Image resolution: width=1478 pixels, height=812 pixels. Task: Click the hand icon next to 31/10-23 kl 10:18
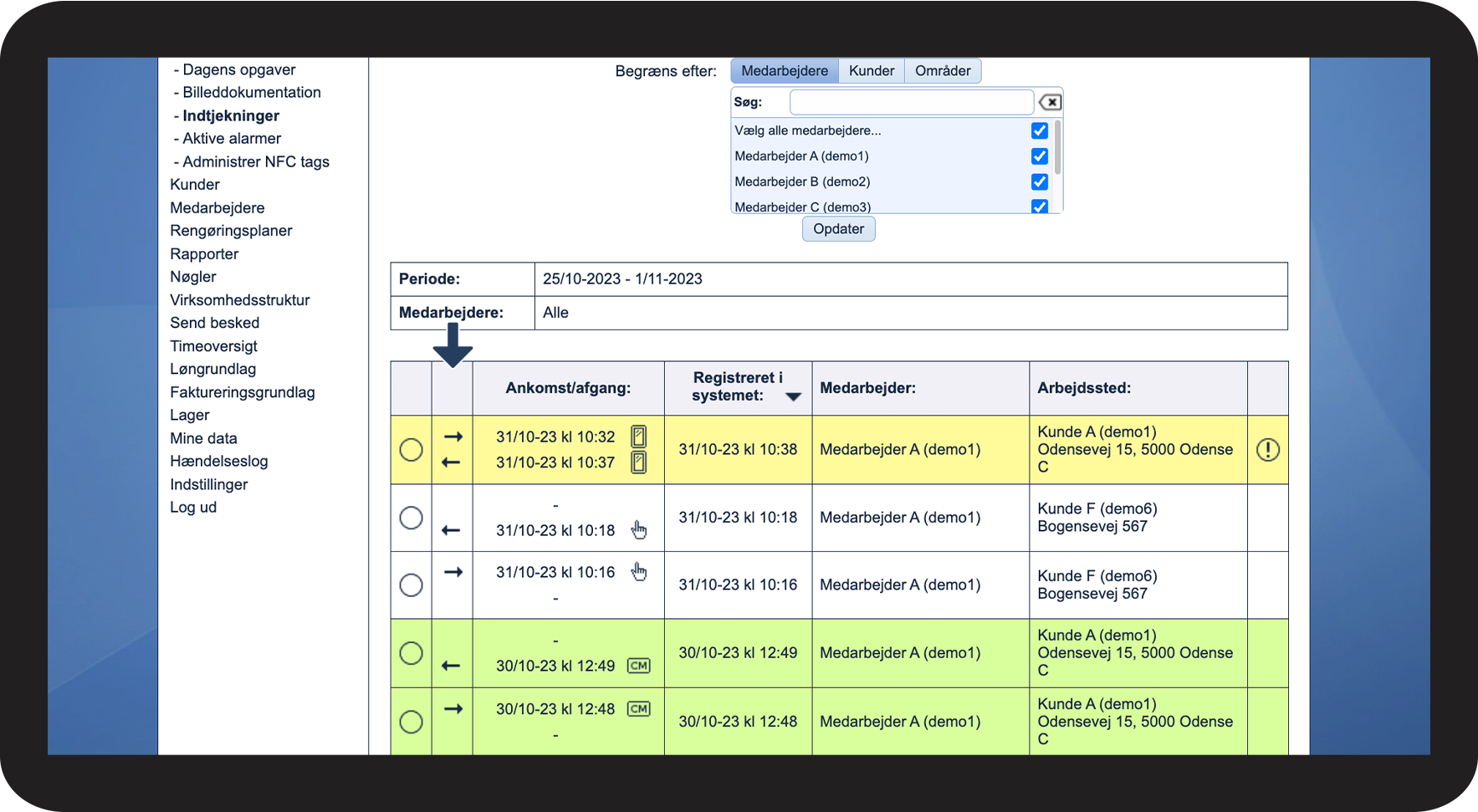point(639,530)
